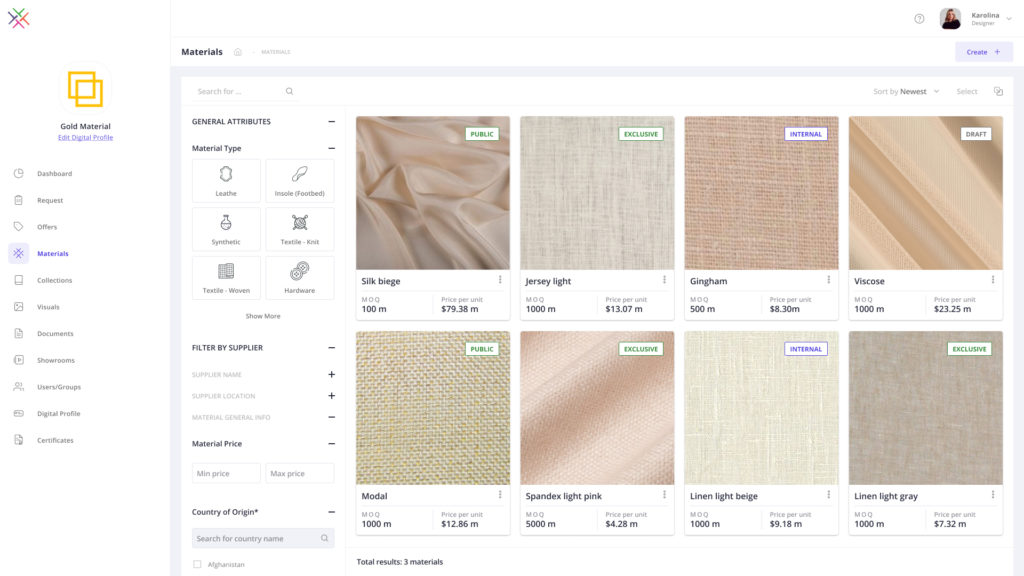Collapse the Material General Info section
Screen dimensions: 1024x576
(x=332, y=417)
